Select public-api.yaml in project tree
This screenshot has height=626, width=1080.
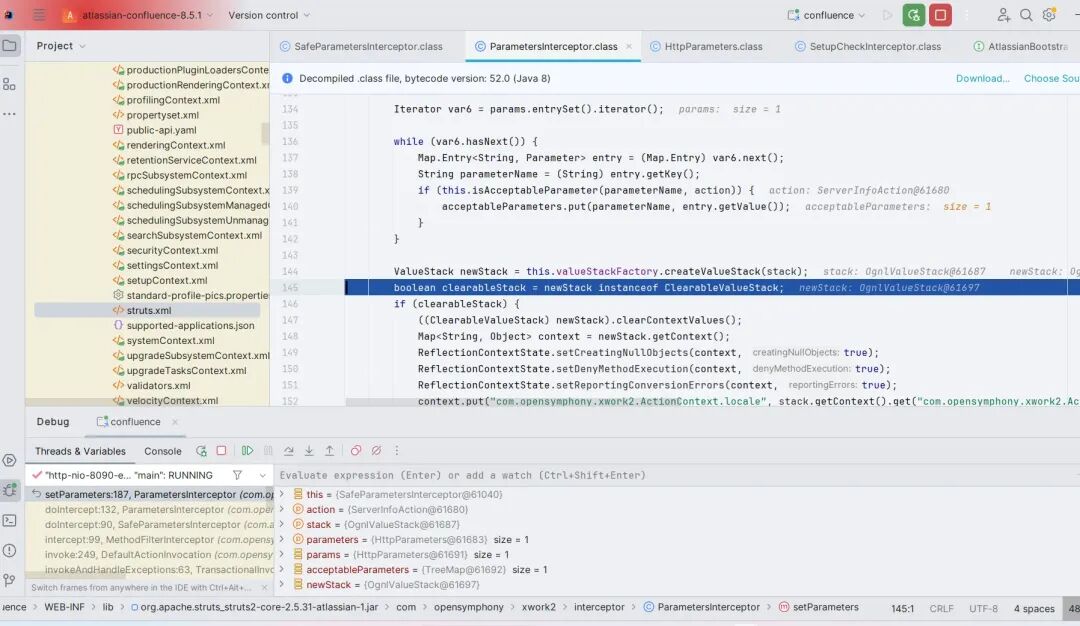161,130
